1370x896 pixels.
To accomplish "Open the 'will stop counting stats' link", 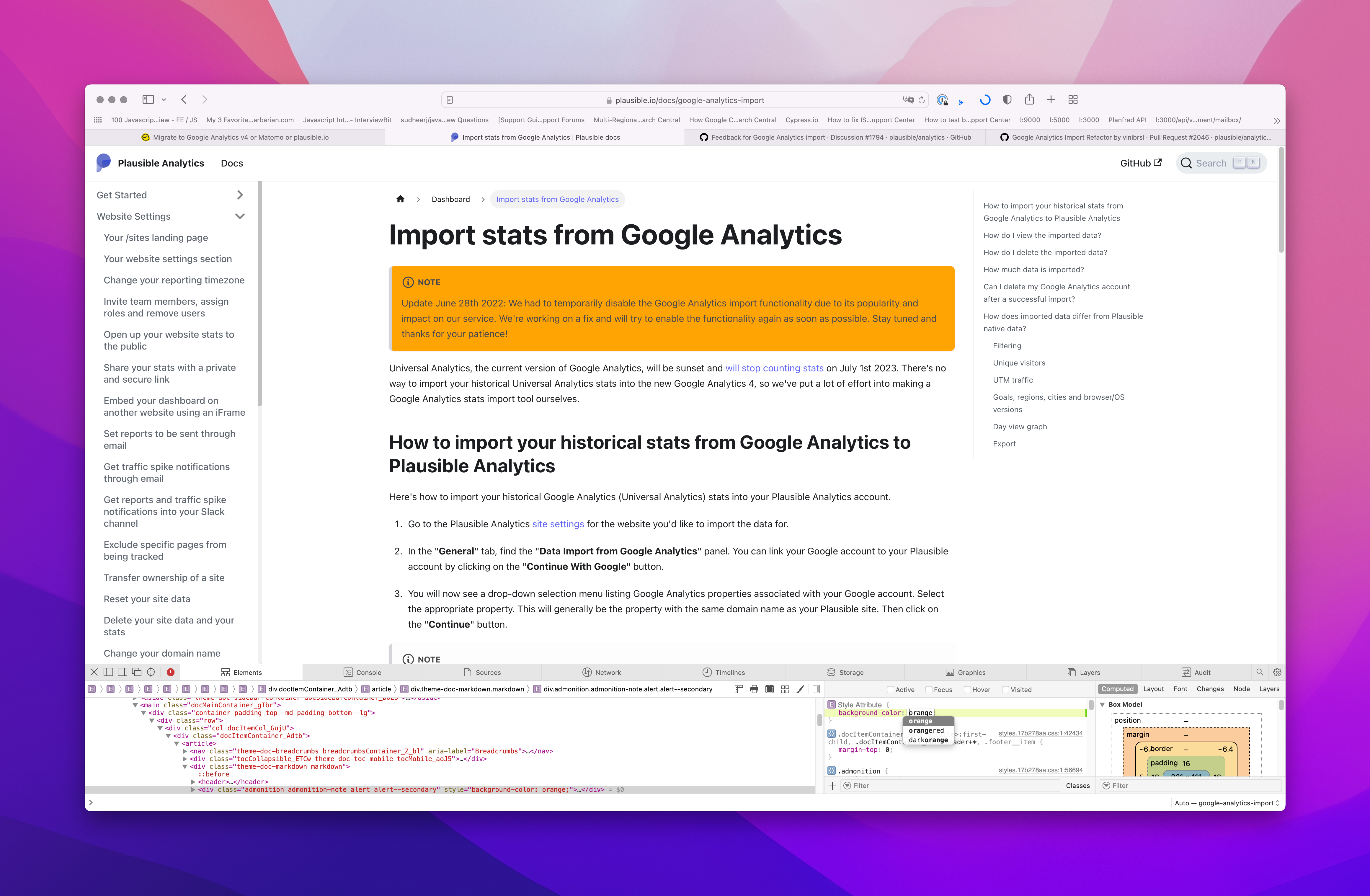I will (774, 368).
